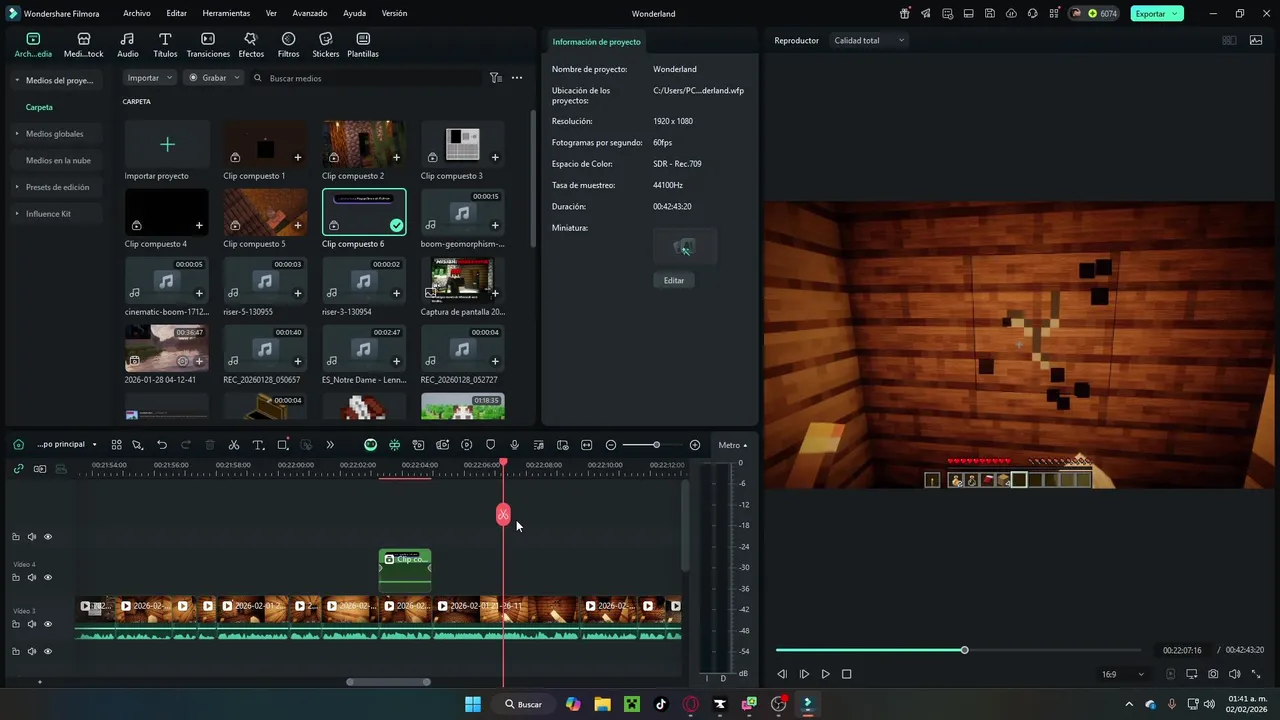Image resolution: width=1280 pixels, height=720 pixels.
Task: Click the timeline horizontal scrollbar
Action: point(388,682)
